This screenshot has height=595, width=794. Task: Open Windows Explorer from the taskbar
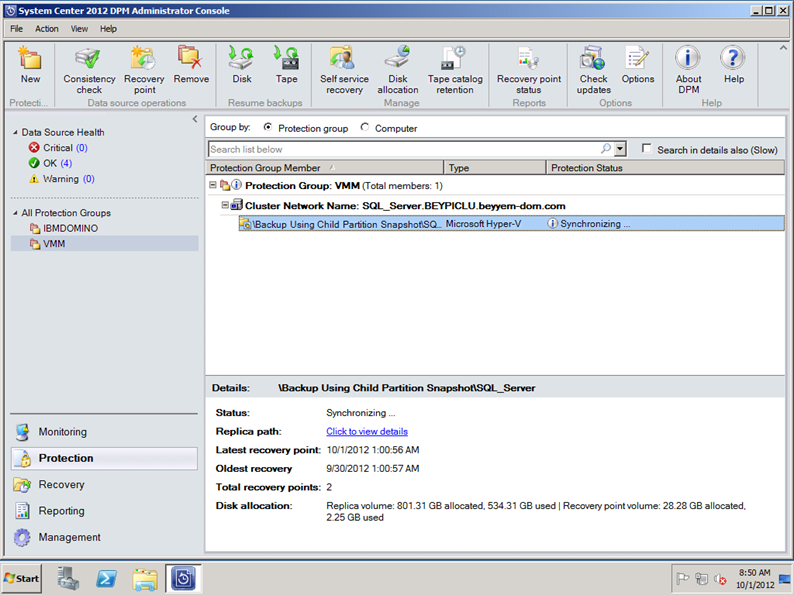(145, 579)
